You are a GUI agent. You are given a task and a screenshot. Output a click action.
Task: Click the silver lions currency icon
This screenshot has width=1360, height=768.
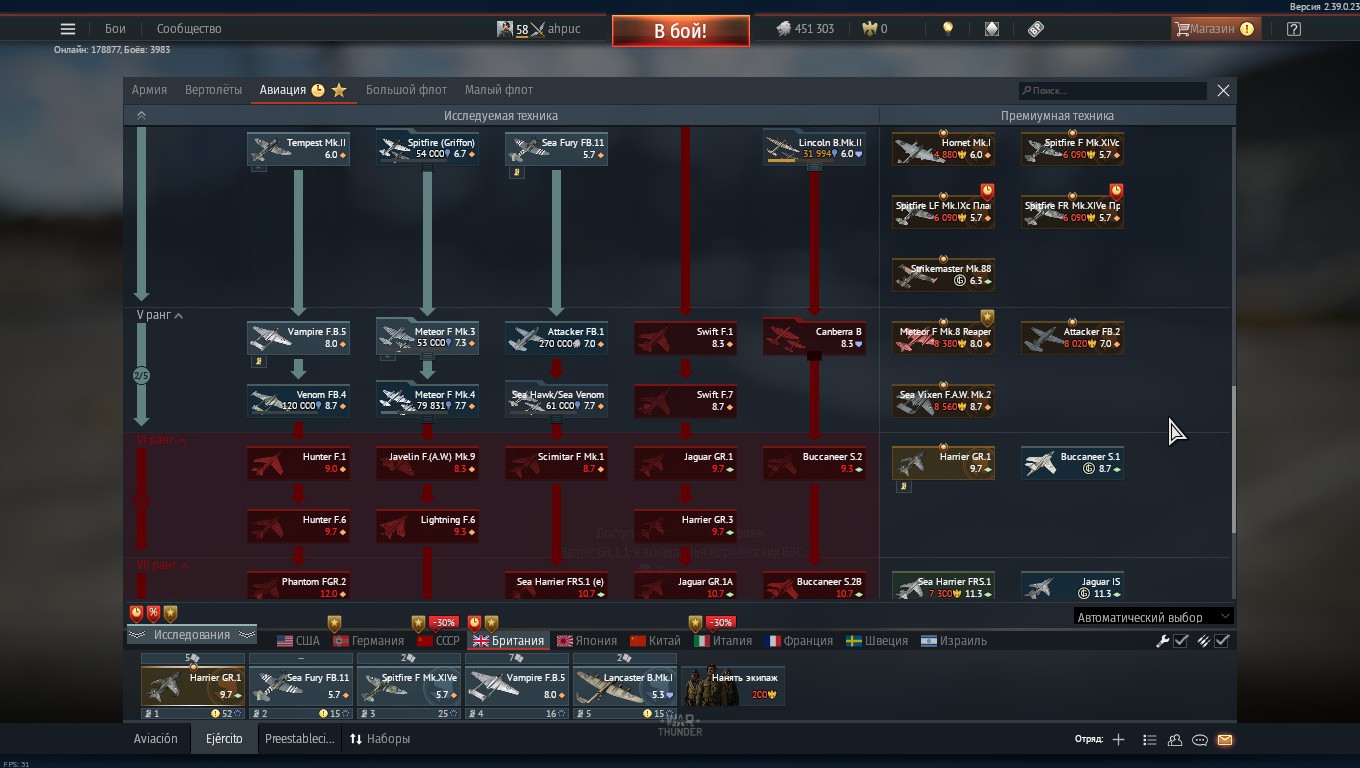(x=783, y=29)
